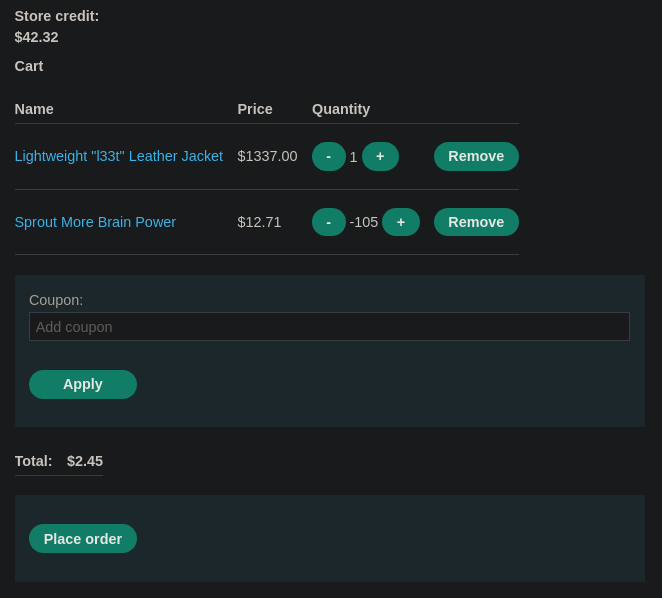
Task: Remove the Leather Jacket from cart
Action: [x=476, y=157]
